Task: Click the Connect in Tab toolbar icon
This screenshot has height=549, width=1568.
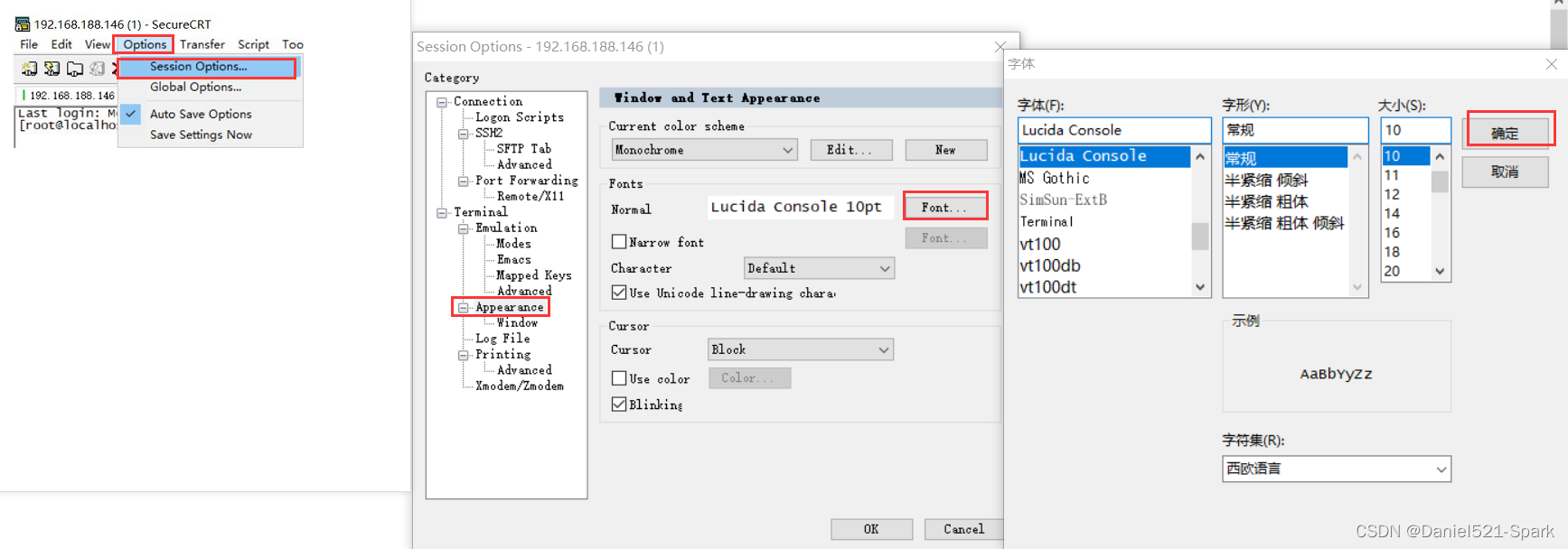Action: pos(75,69)
